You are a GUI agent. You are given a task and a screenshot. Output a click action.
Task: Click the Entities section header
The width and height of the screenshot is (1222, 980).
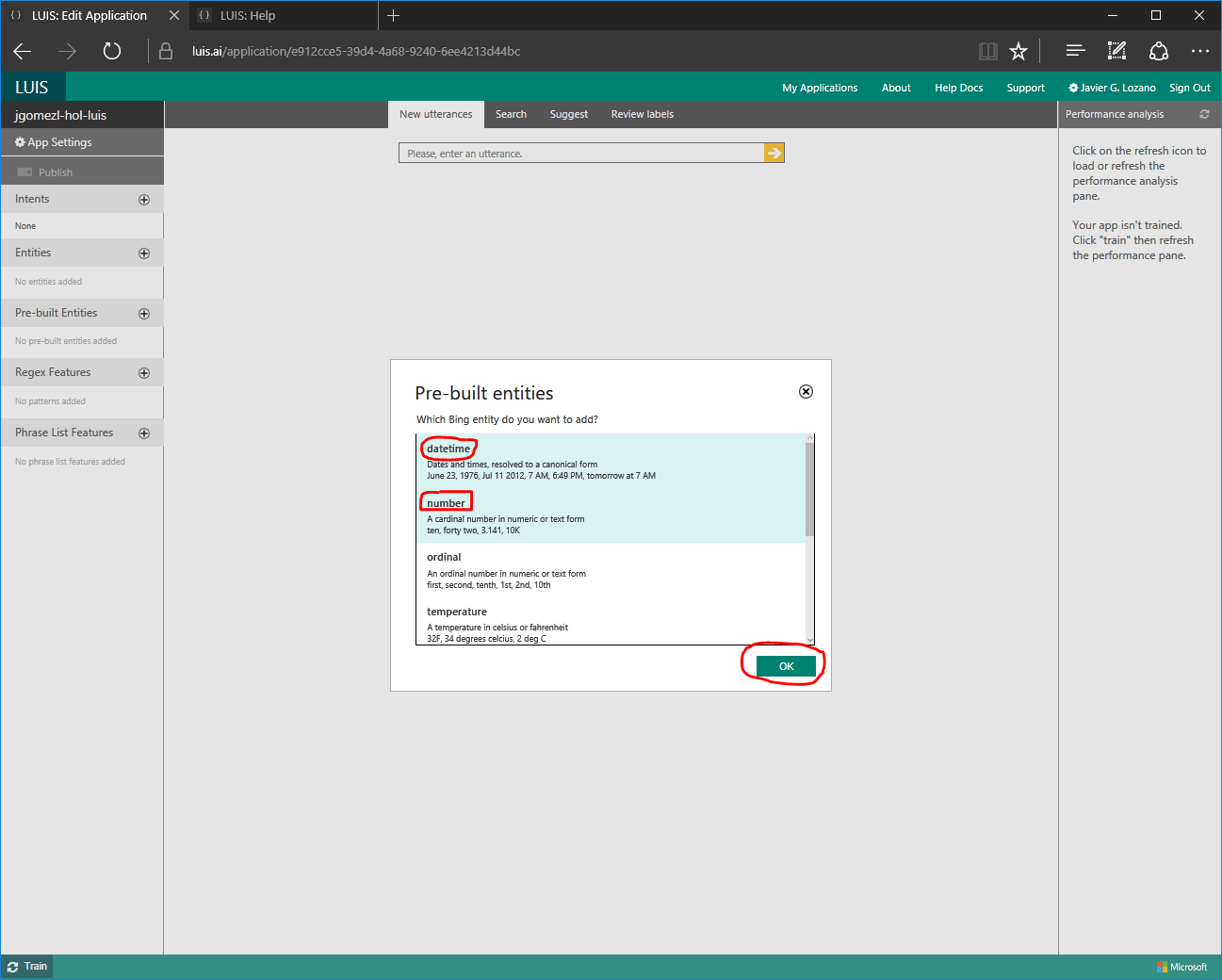pyautogui.click(x=82, y=253)
